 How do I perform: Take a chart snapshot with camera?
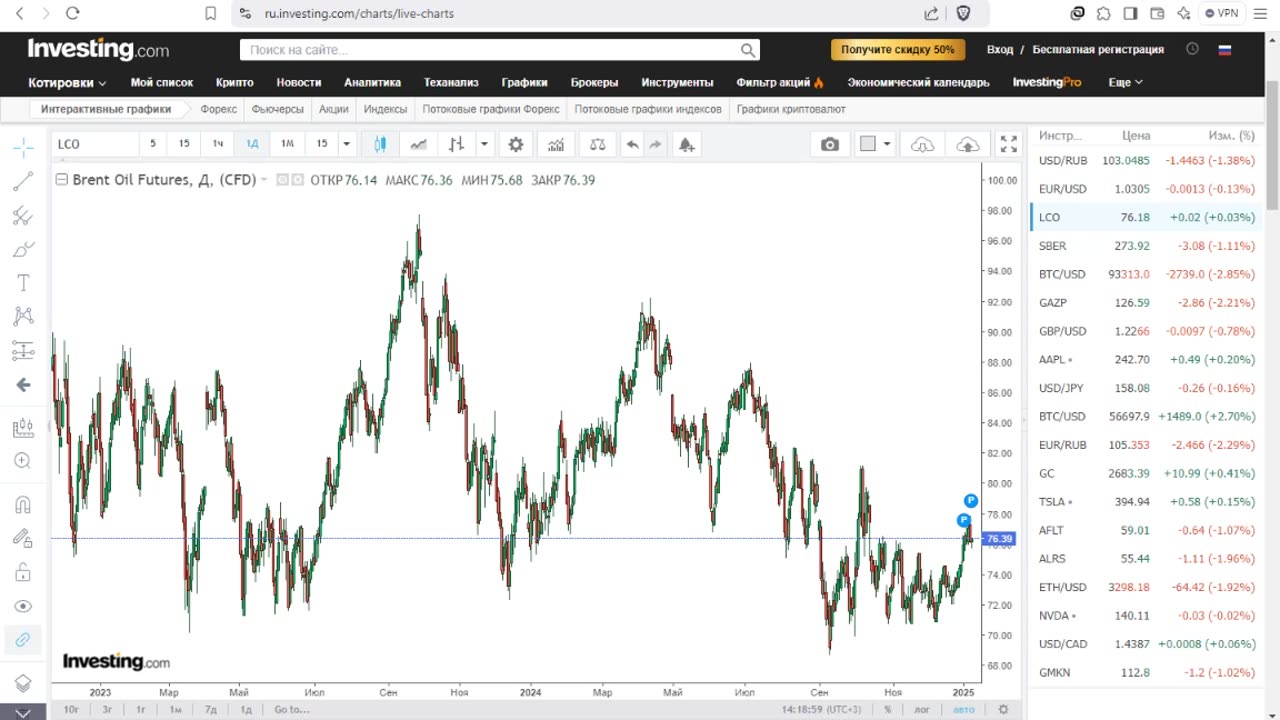pos(830,144)
